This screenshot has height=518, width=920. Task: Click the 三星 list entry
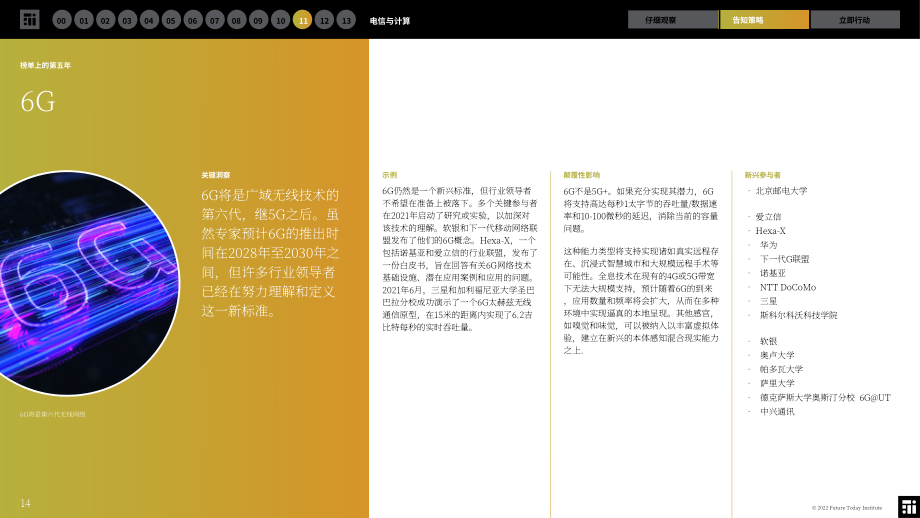pos(769,301)
